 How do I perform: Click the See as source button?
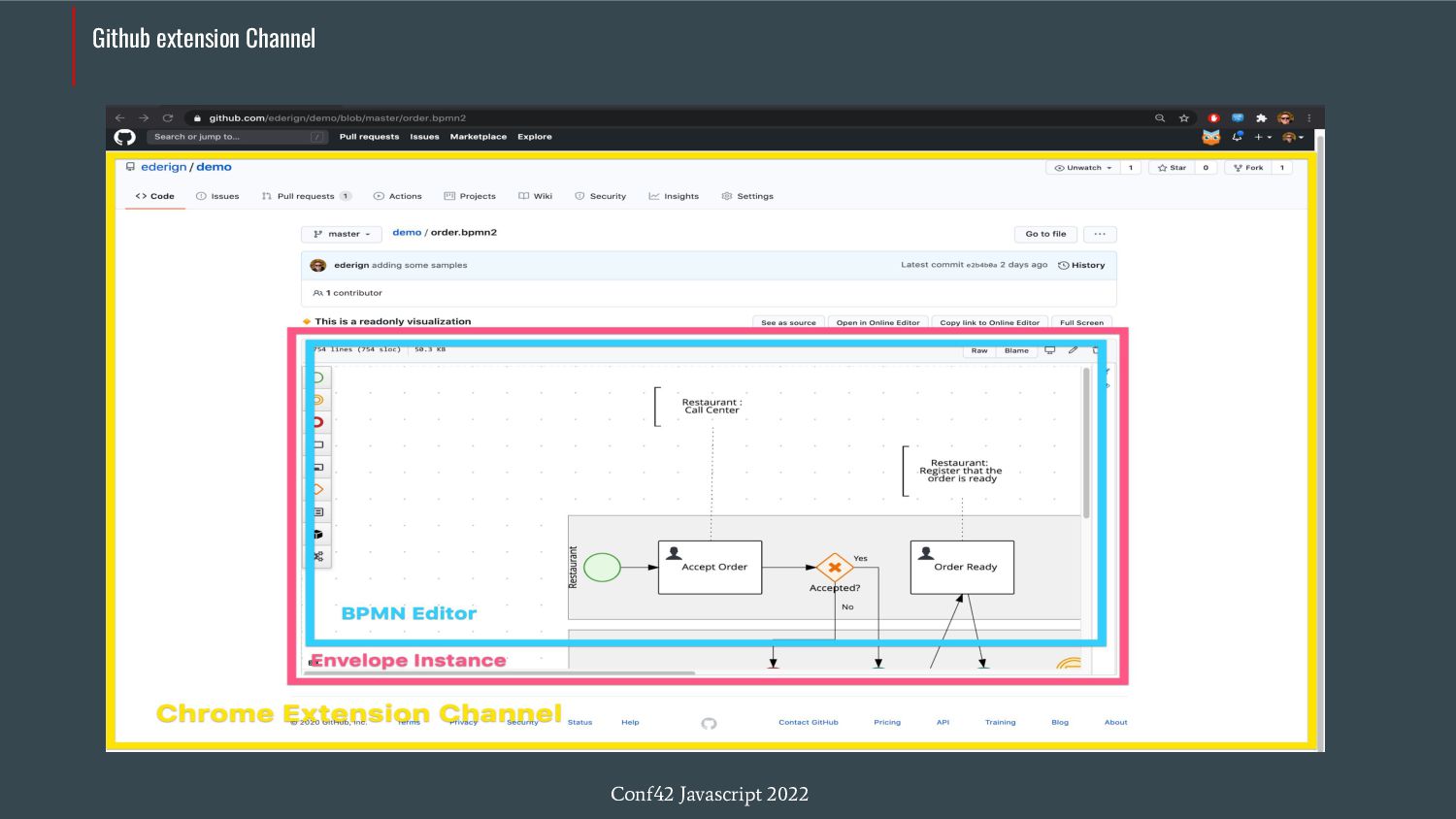[788, 322]
